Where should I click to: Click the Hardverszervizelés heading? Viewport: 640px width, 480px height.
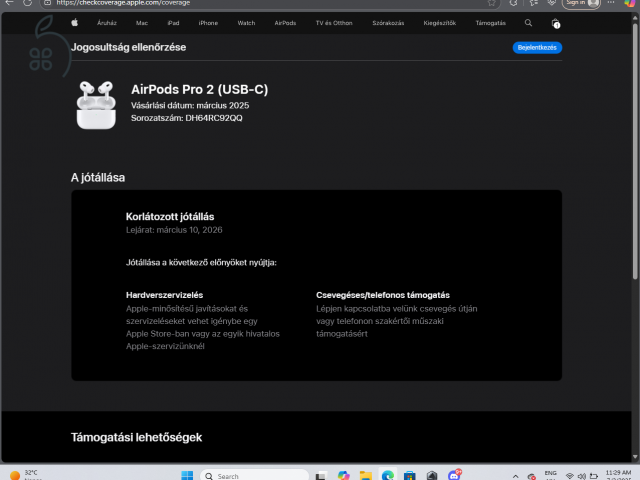point(164,295)
